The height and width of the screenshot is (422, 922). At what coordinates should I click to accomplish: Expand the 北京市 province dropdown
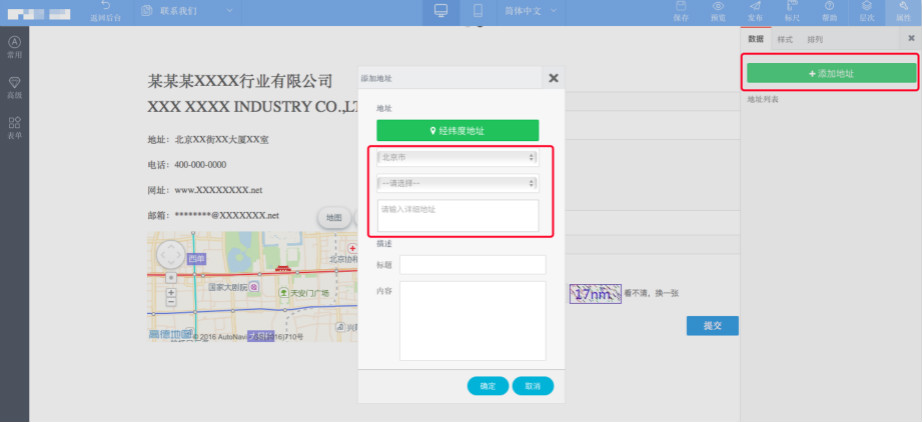(457, 157)
